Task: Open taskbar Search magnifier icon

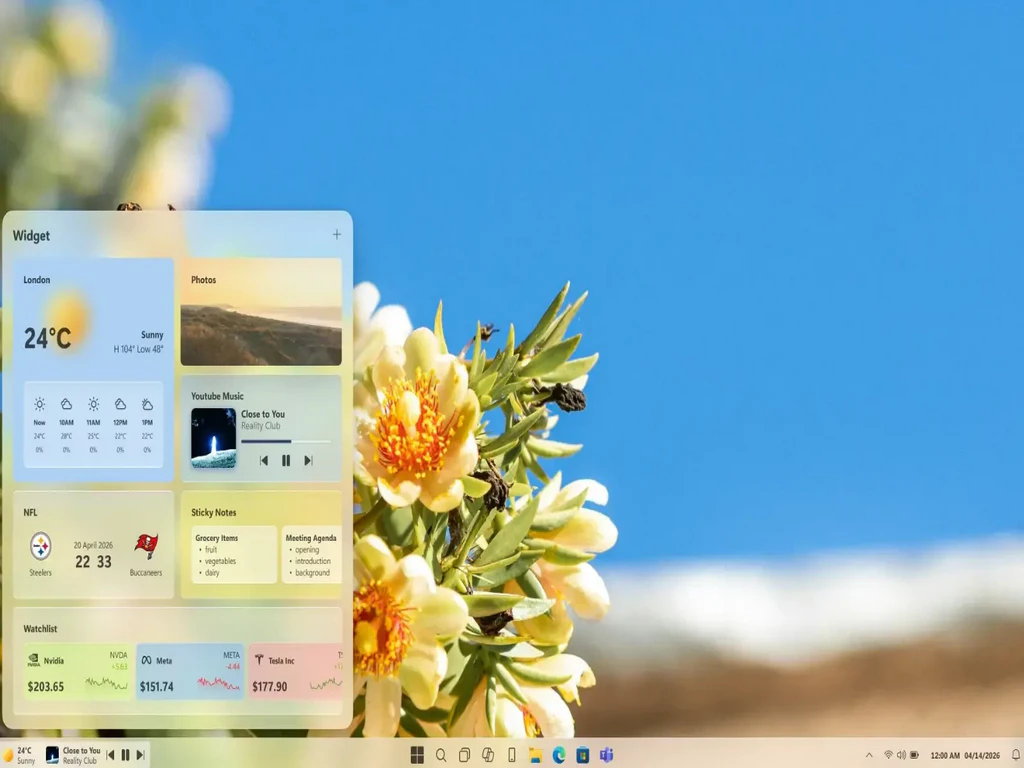Action: (441, 755)
